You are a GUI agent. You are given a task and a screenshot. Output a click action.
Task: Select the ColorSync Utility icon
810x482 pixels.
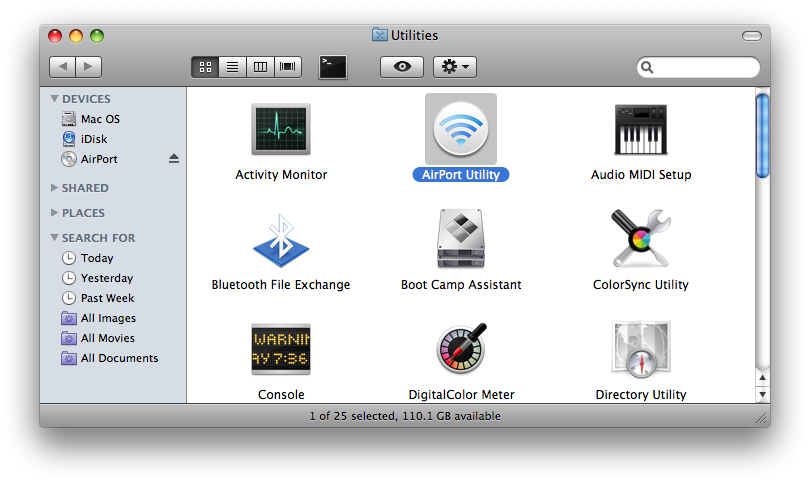641,238
